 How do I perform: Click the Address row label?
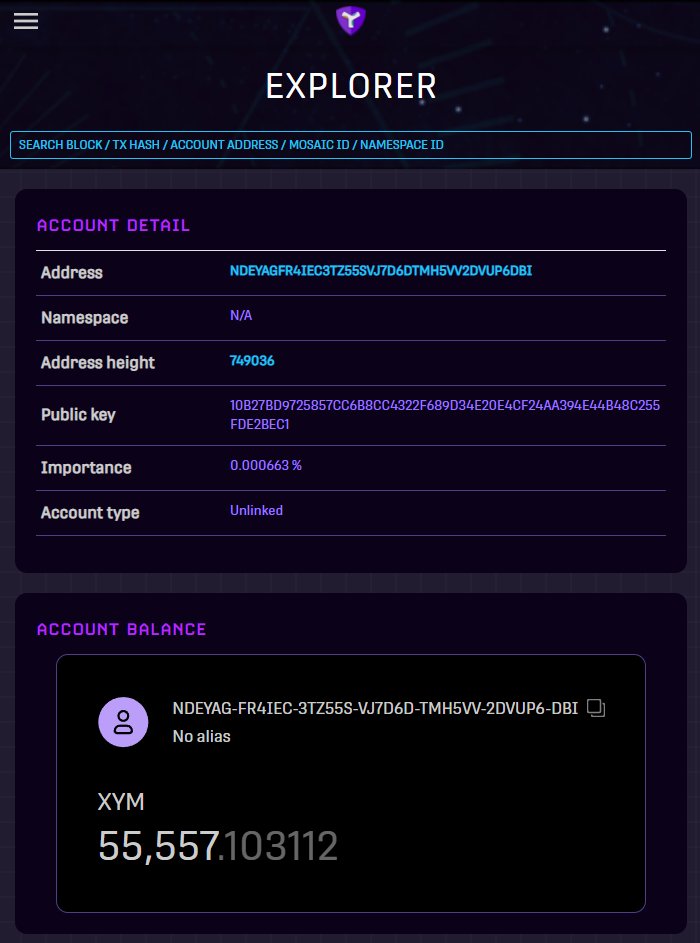point(72,272)
